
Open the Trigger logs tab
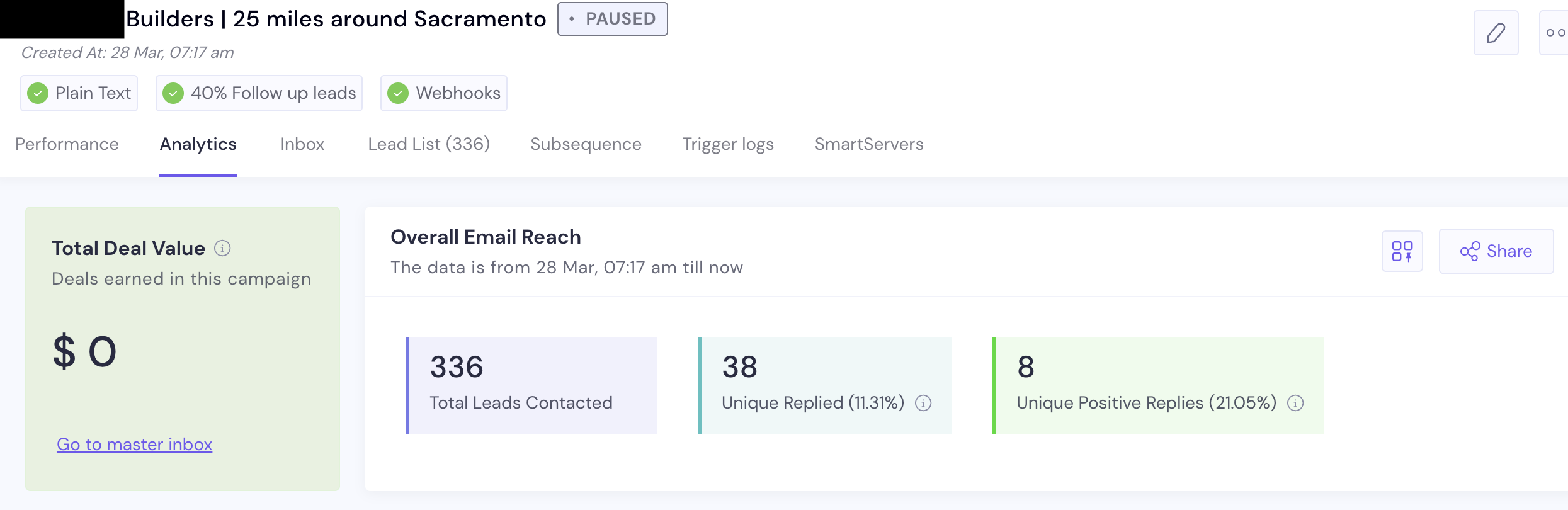(728, 144)
